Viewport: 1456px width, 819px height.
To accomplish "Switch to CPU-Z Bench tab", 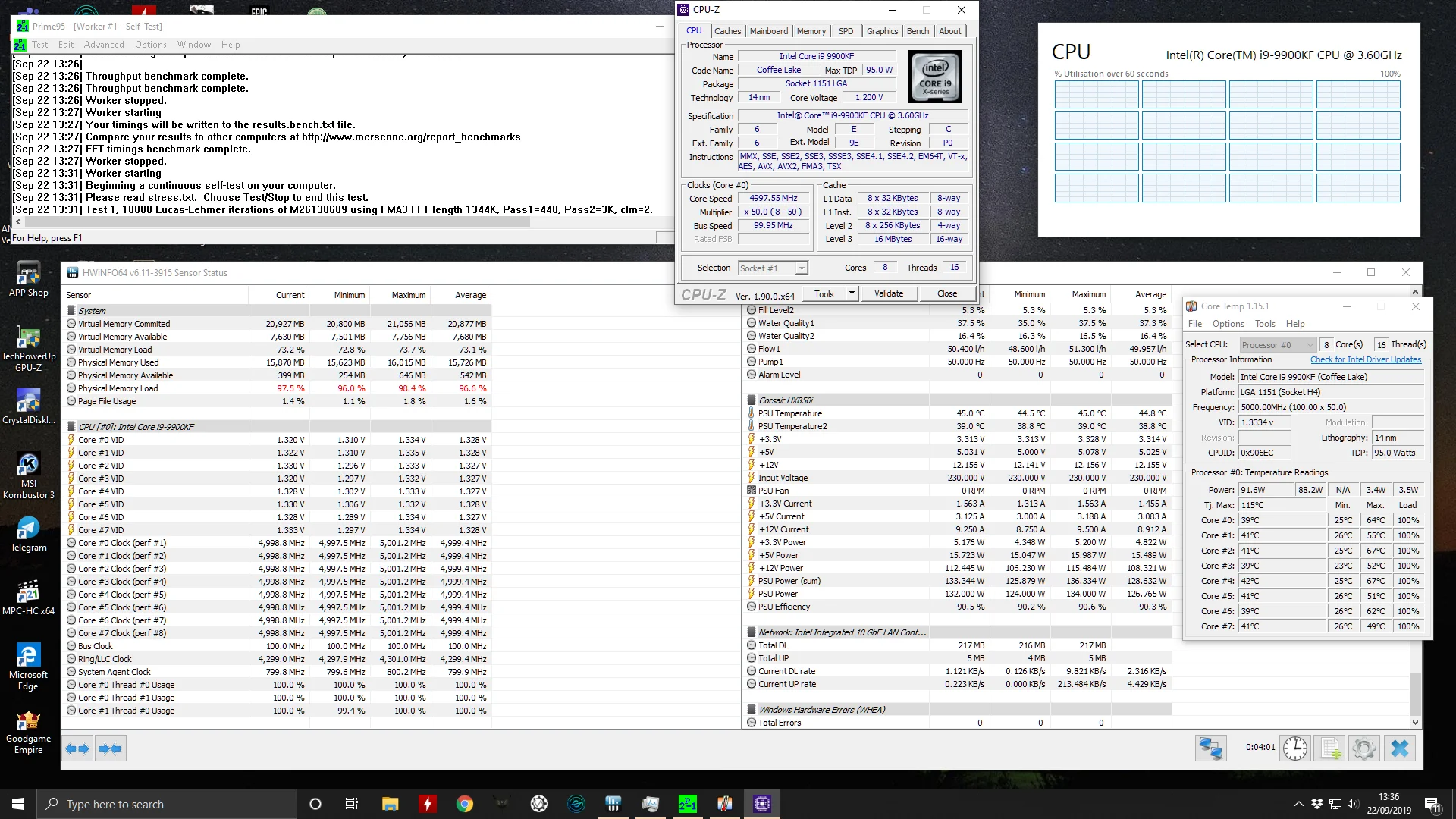I will pos(918,31).
